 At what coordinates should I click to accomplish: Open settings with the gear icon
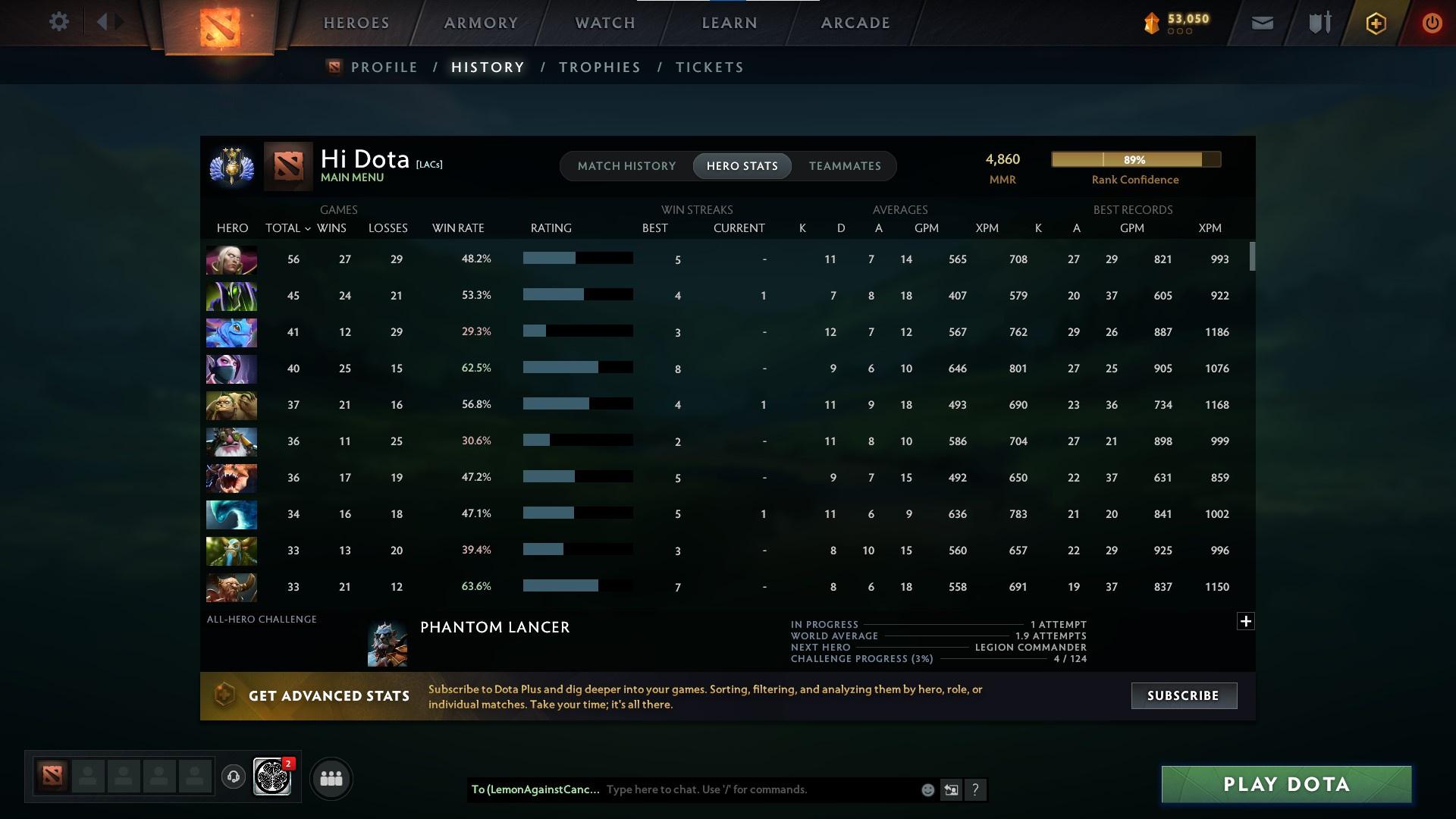[x=58, y=22]
